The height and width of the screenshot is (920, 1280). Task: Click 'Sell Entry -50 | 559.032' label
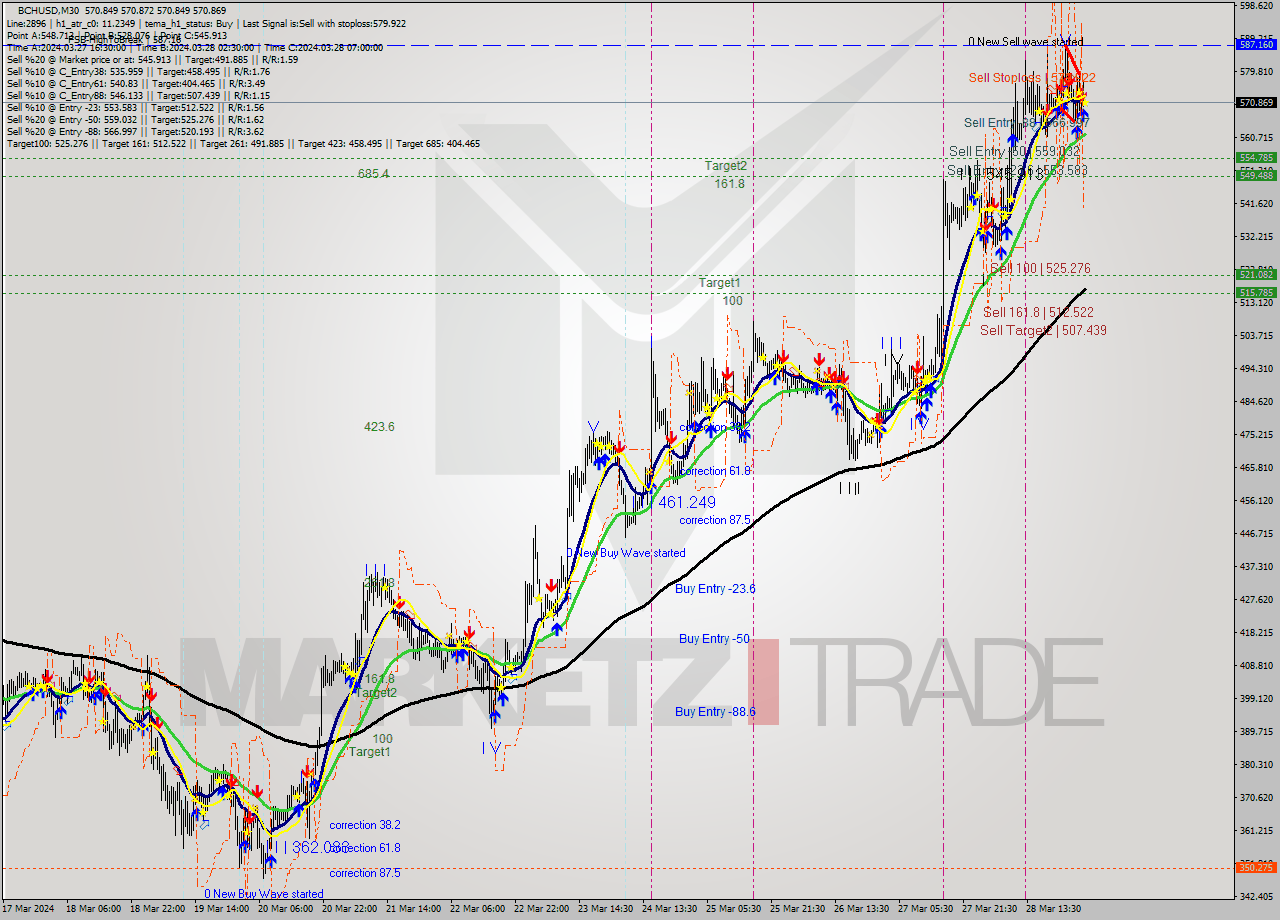point(1014,152)
